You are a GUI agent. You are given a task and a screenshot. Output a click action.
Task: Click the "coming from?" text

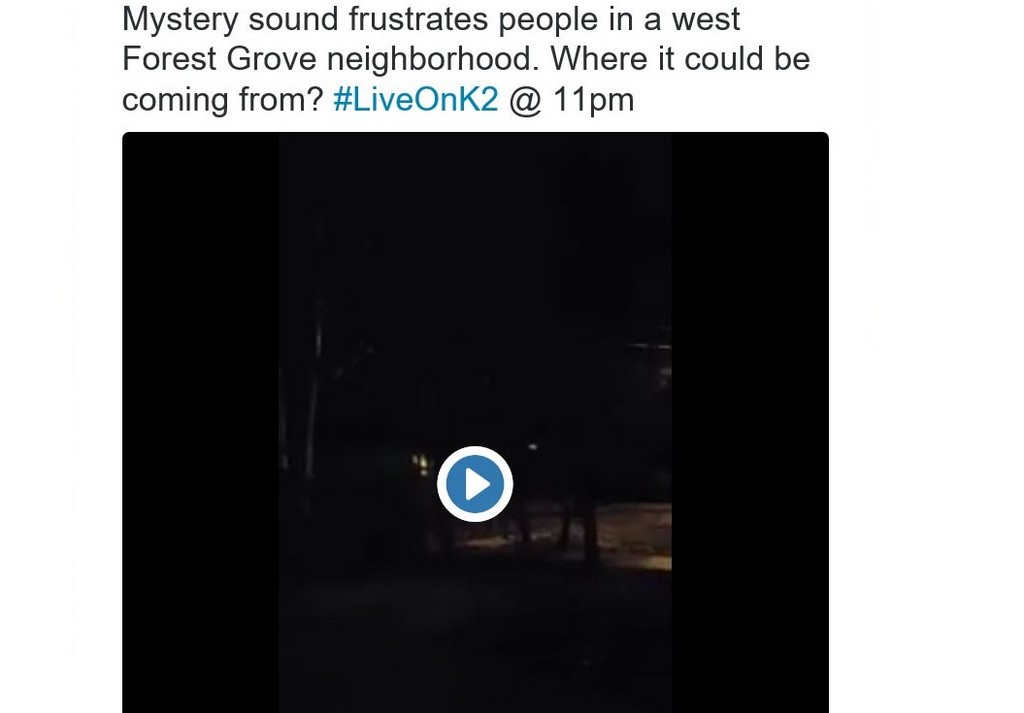pyautogui.click(x=223, y=99)
